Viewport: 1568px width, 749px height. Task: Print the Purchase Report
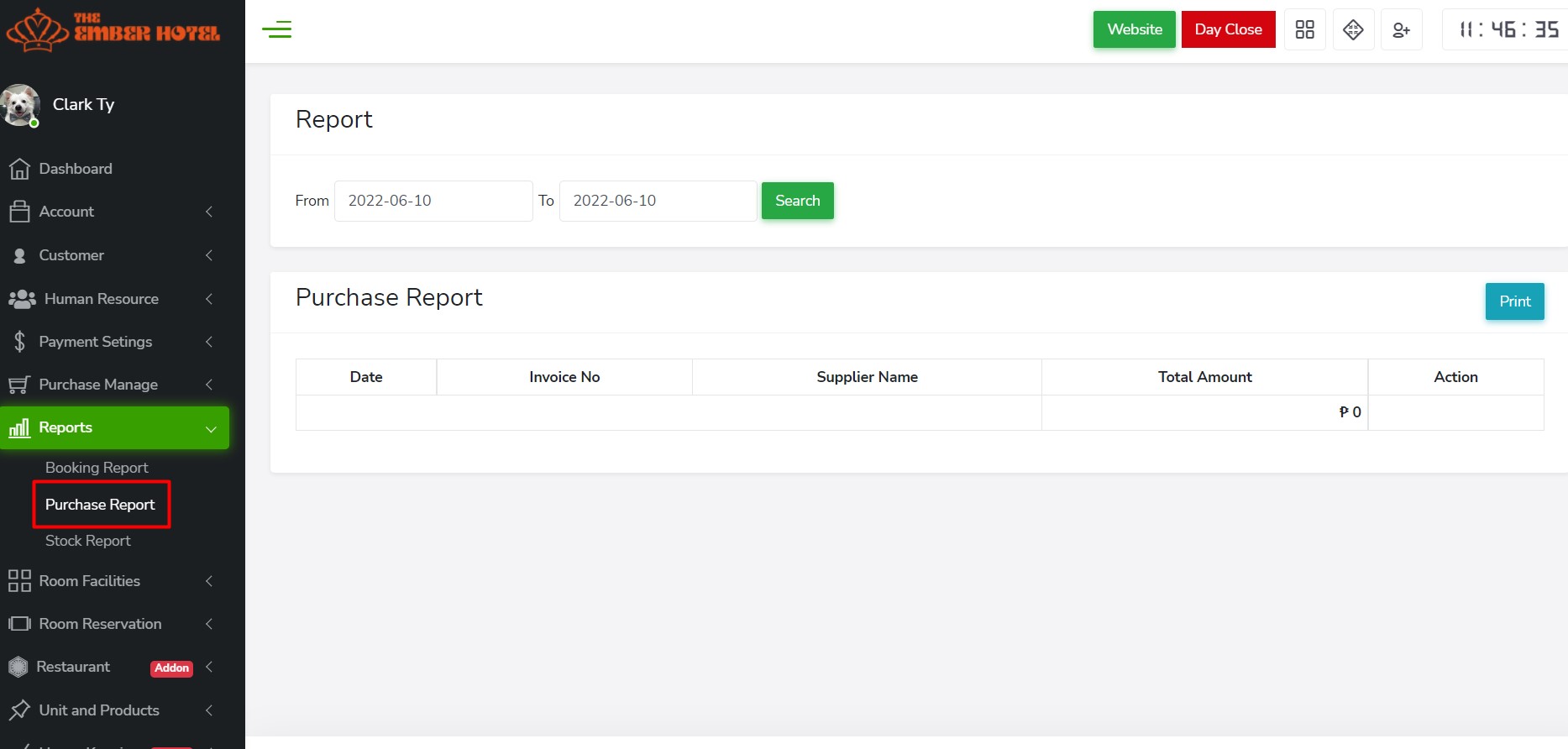coord(1514,301)
